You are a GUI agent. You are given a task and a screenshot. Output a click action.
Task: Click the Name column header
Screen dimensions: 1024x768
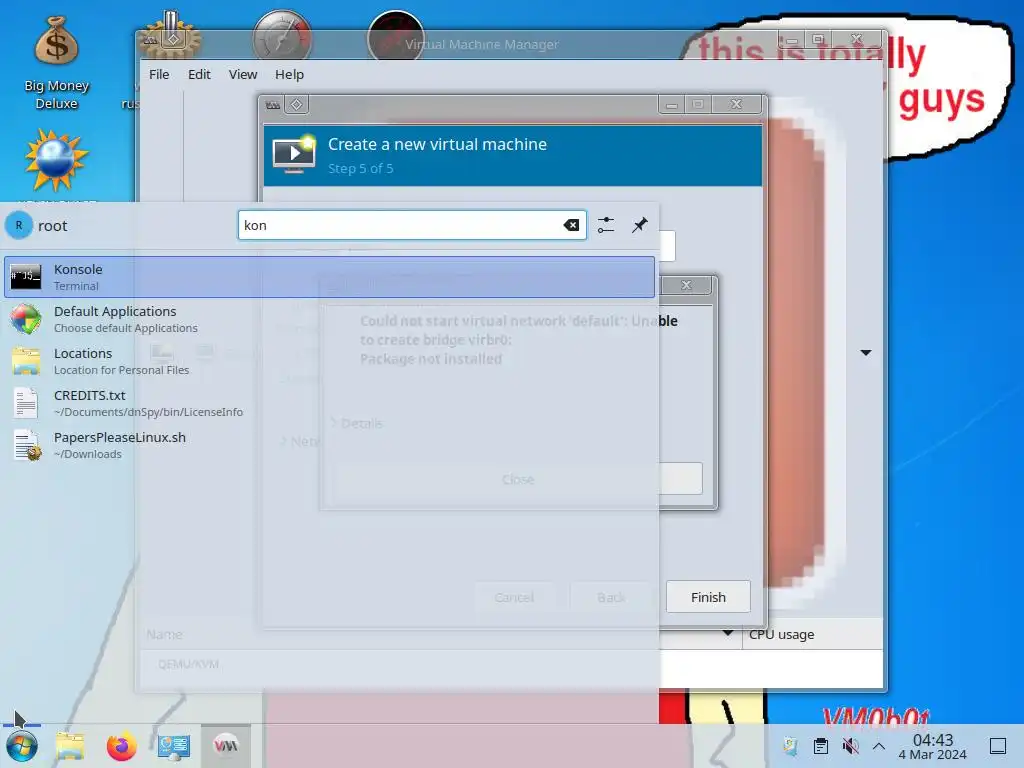(165, 634)
